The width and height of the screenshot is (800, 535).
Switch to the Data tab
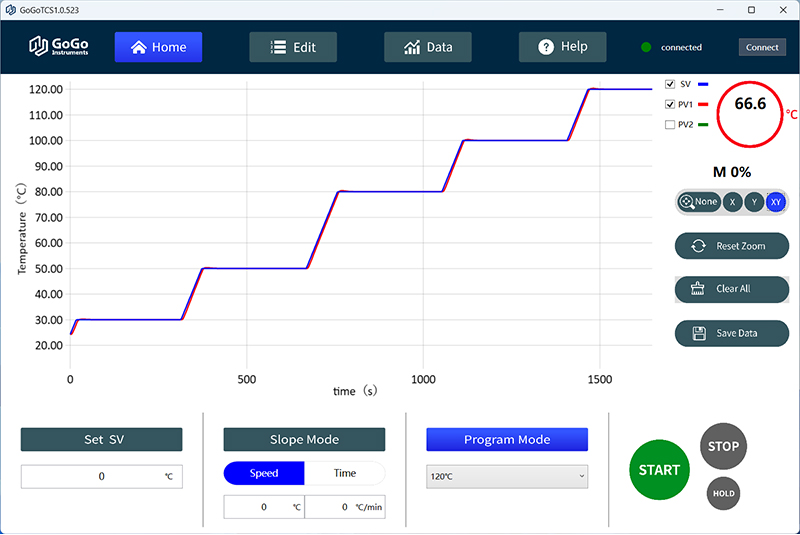pos(427,47)
